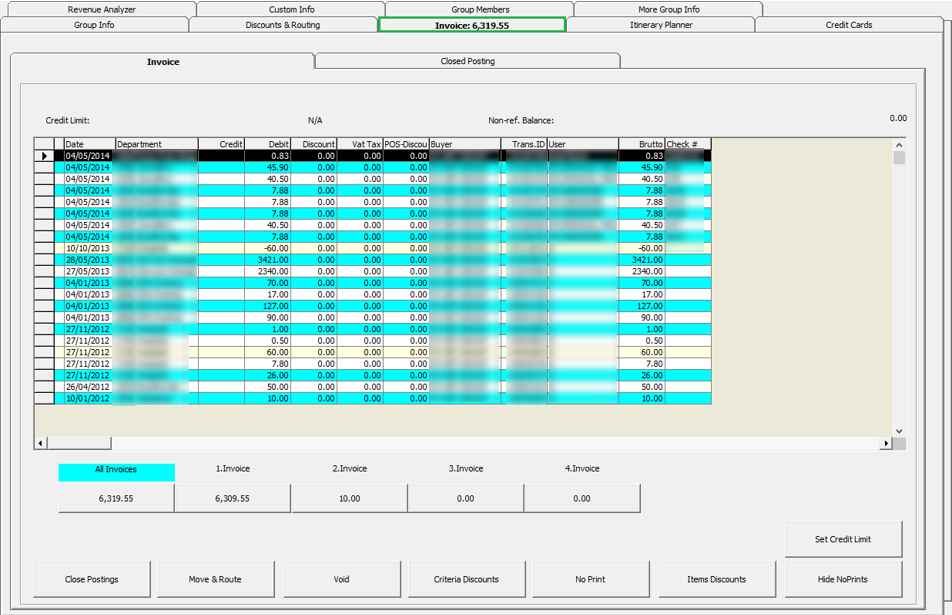Click the horizontal scroll right arrow
The image size is (952, 615).
click(886, 443)
